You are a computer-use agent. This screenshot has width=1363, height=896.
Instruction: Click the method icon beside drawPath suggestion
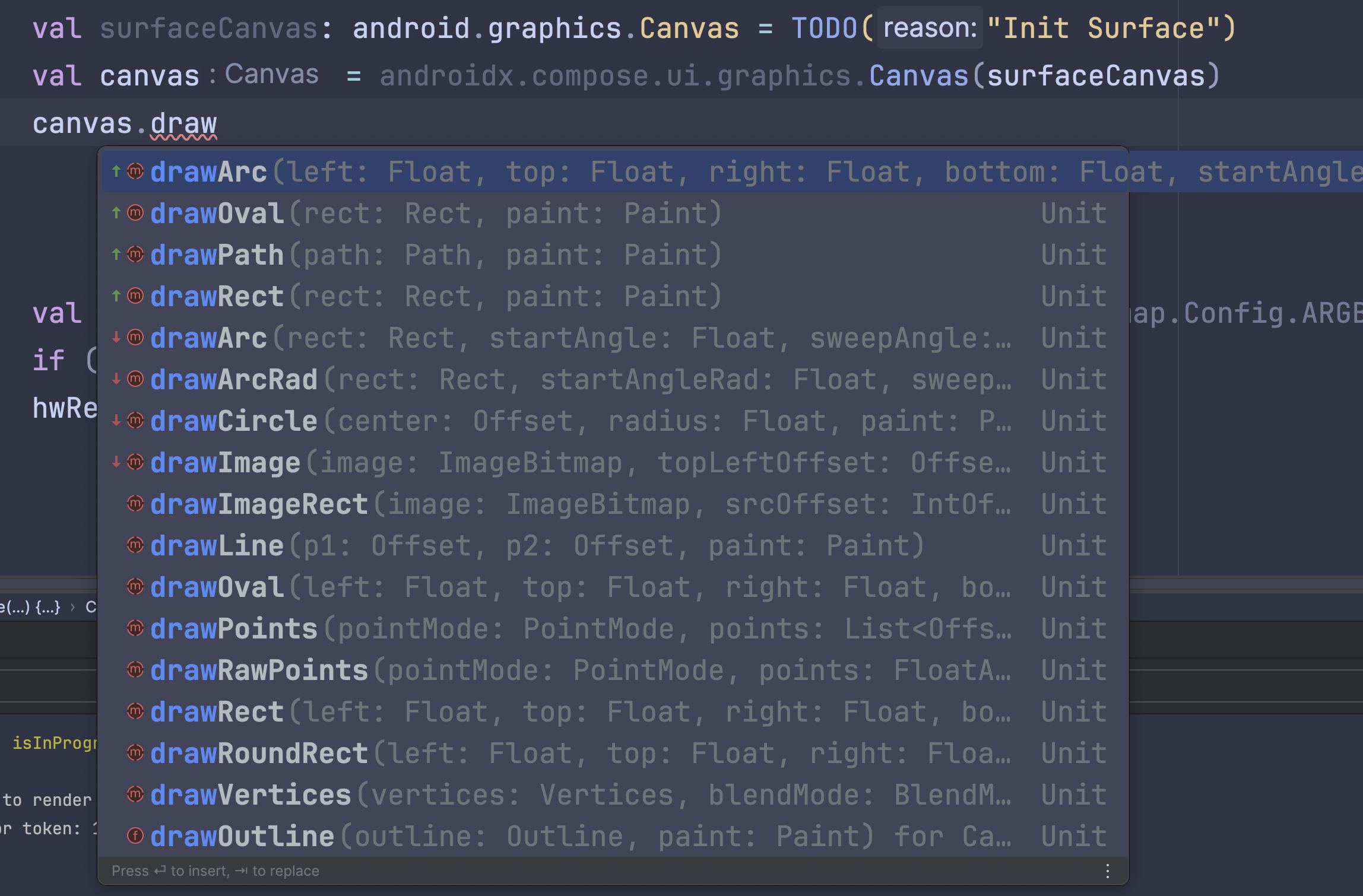(135, 255)
